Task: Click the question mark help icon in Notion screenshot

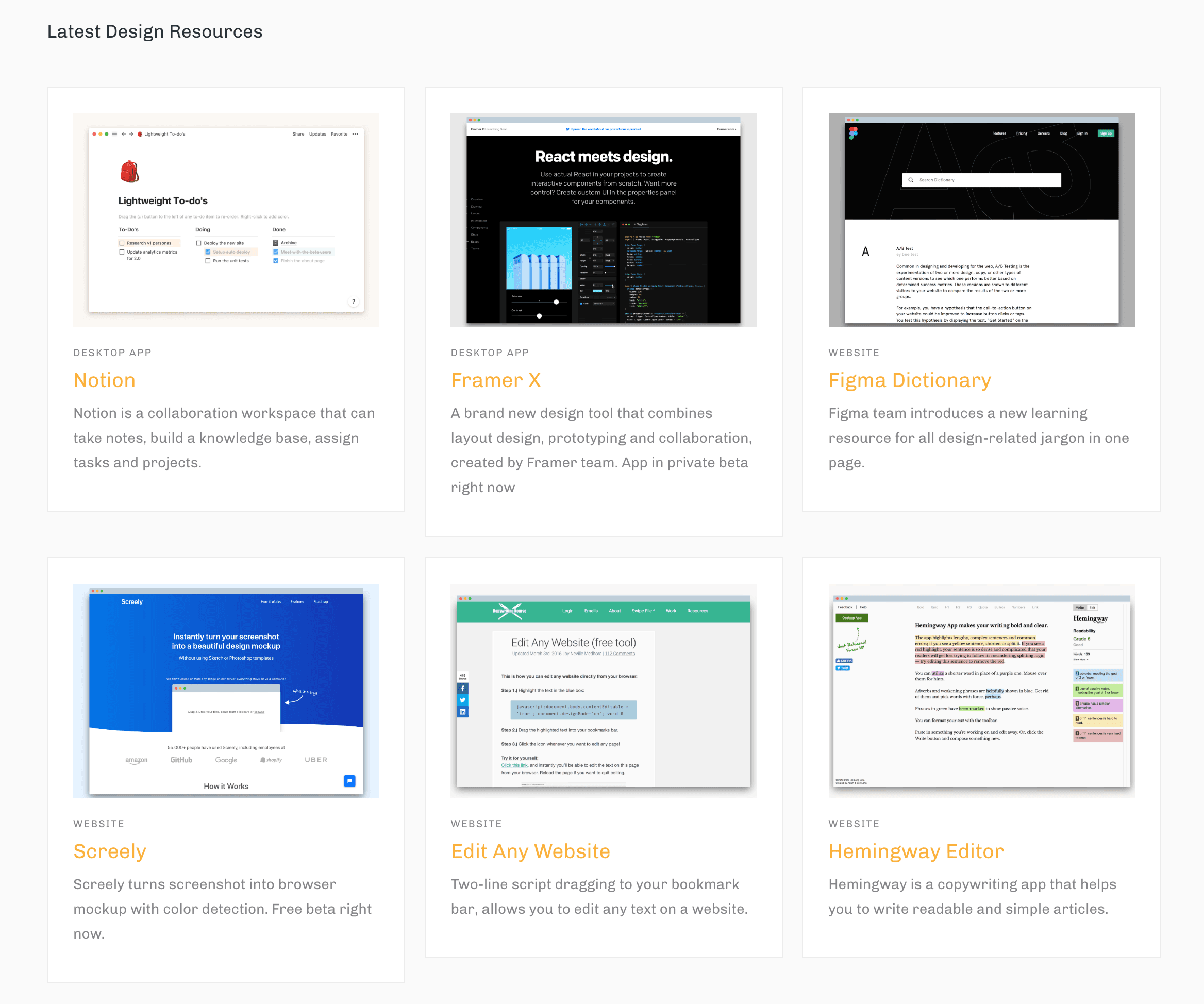Action: coord(353,302)
